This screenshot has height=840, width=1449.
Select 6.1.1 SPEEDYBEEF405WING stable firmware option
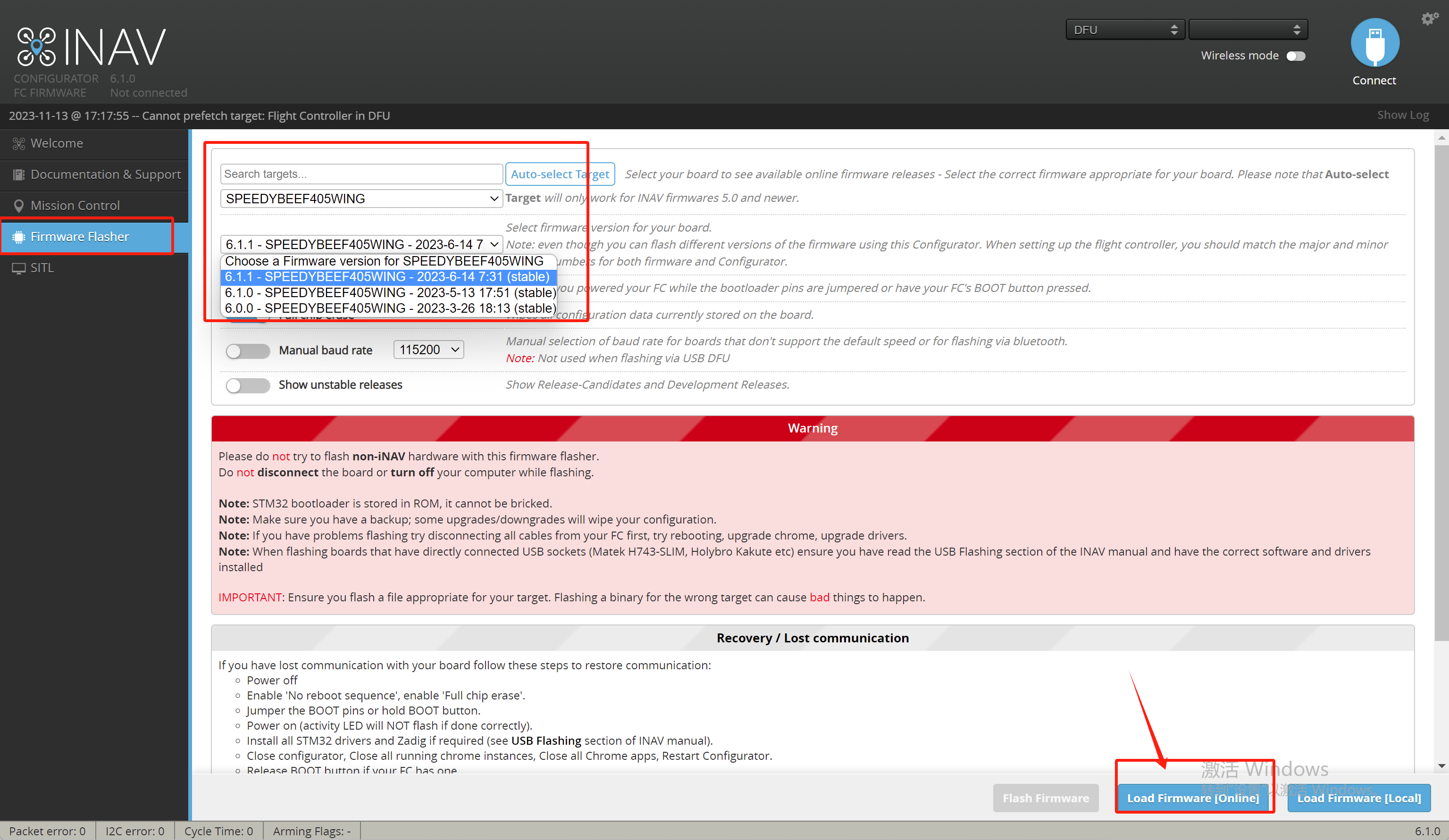(388, 276)
